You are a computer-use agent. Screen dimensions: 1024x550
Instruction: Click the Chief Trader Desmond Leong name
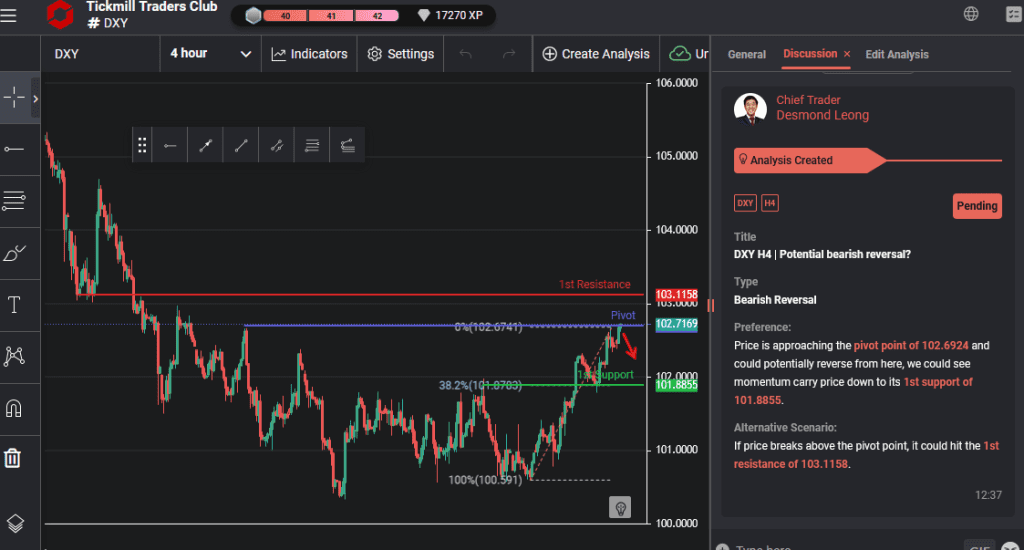pyautogui.click(x=822, y=108)
